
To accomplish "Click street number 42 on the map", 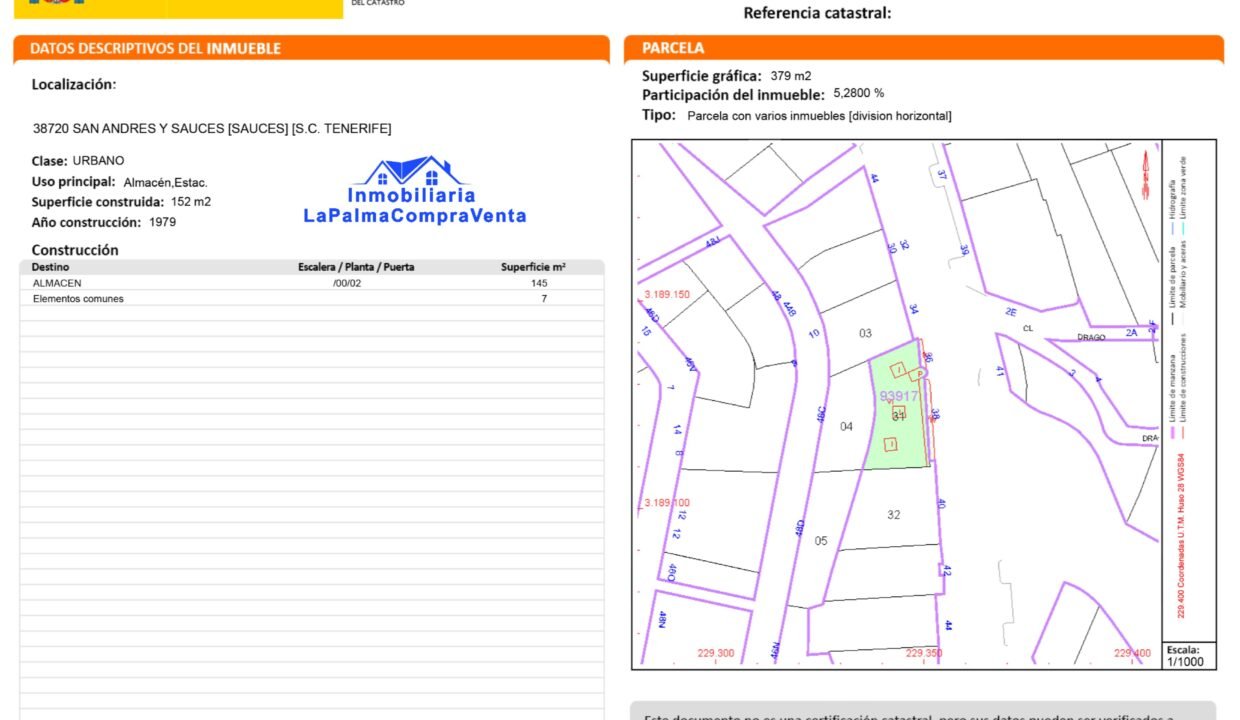I will coord(946,571).
